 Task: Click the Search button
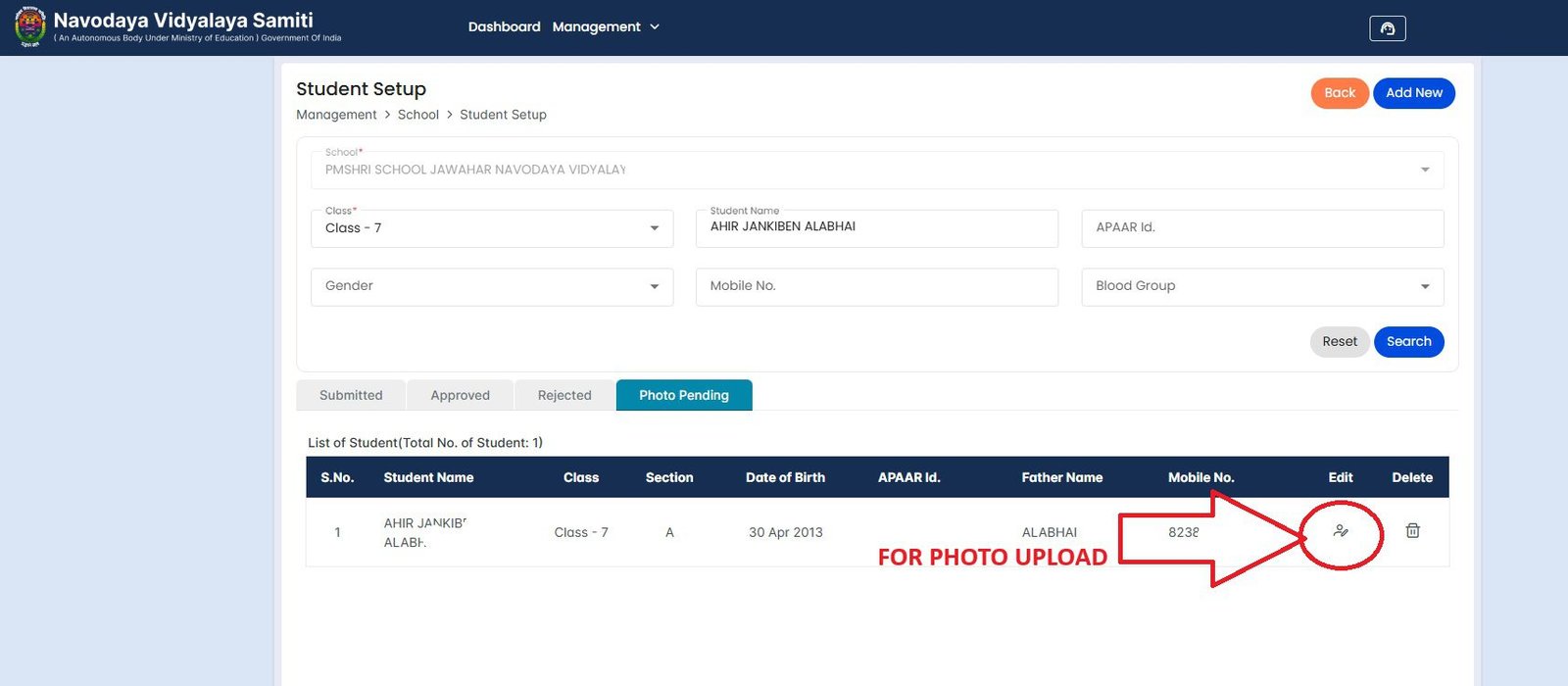pos(1409,342)
